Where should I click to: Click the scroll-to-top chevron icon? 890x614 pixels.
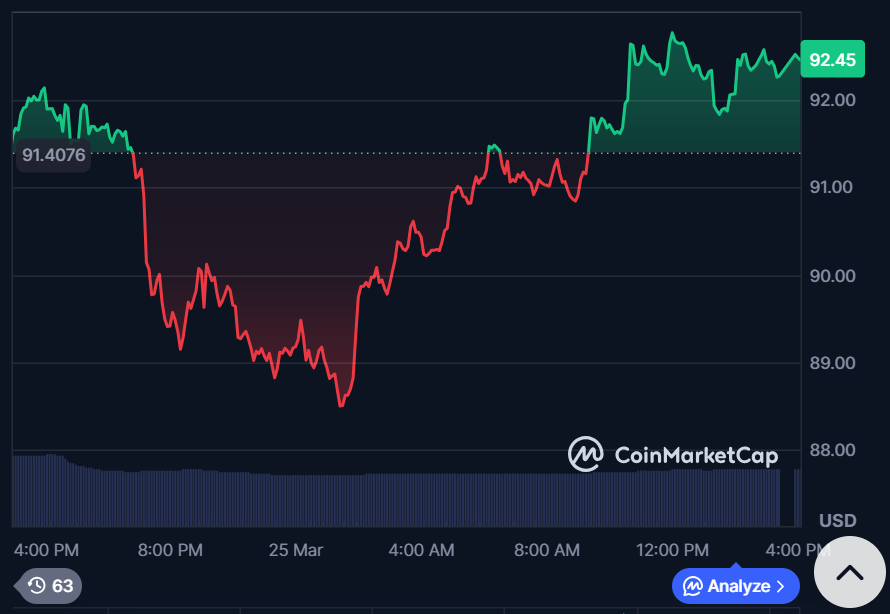[849, 573]
